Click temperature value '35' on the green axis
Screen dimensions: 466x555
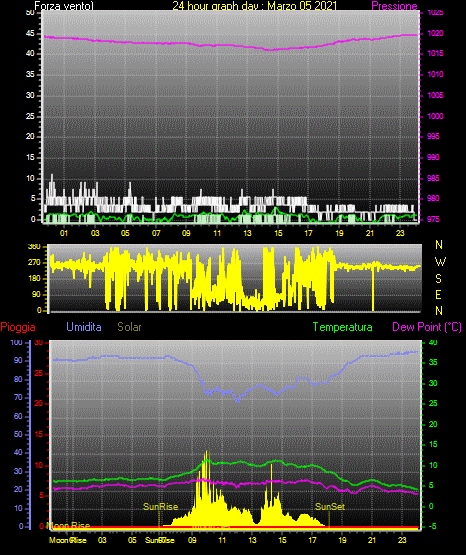pyautogui.click(x=433, y=362)
